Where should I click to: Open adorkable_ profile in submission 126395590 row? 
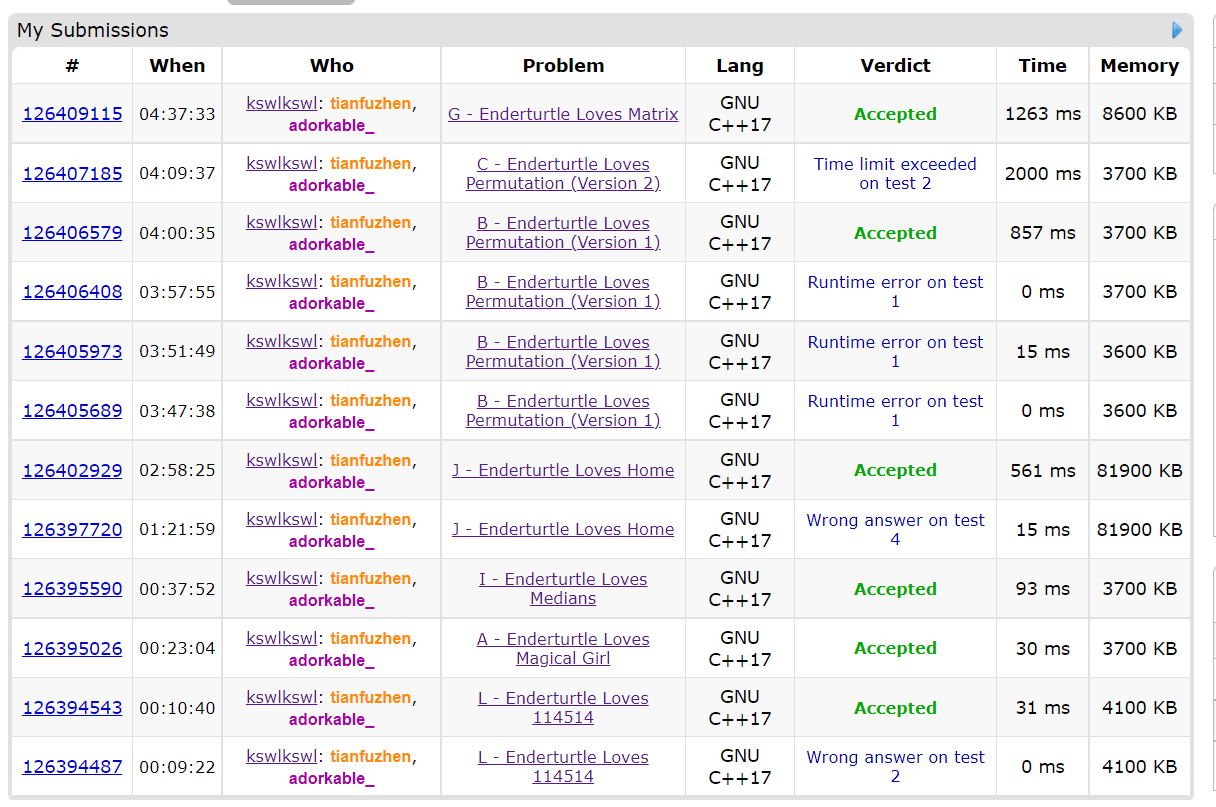pos(332,600)
